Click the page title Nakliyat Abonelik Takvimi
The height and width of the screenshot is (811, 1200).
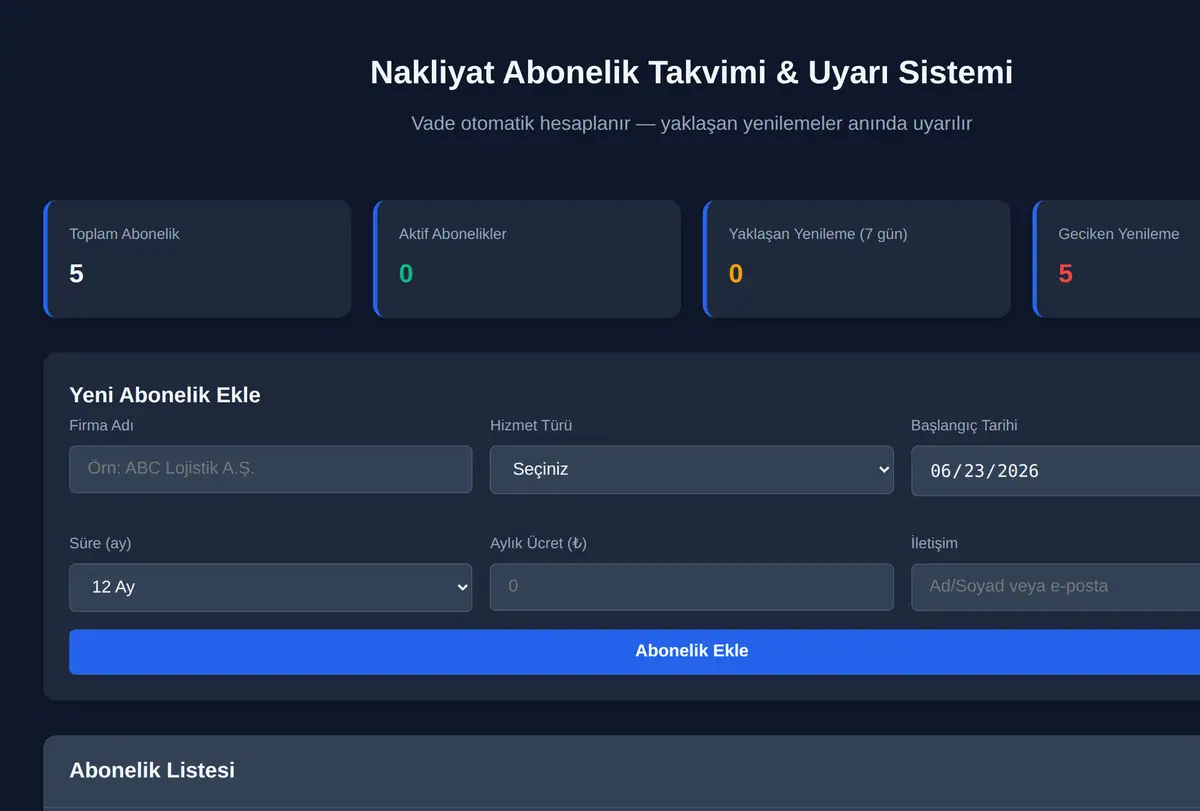691,72
